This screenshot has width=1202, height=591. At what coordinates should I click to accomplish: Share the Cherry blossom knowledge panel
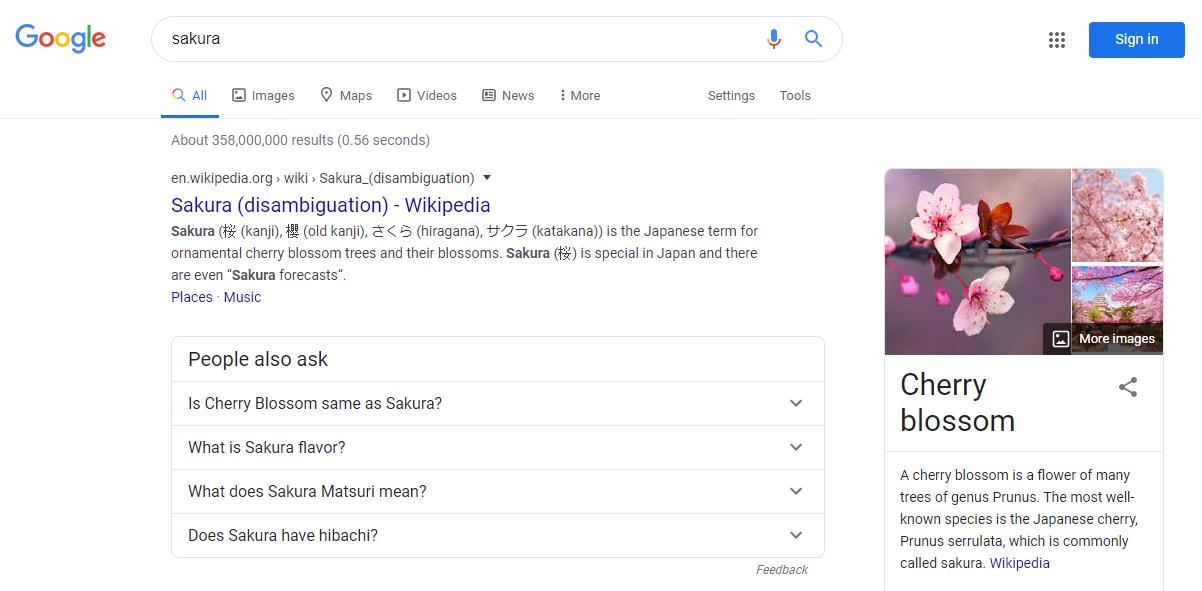(1128, 387)
